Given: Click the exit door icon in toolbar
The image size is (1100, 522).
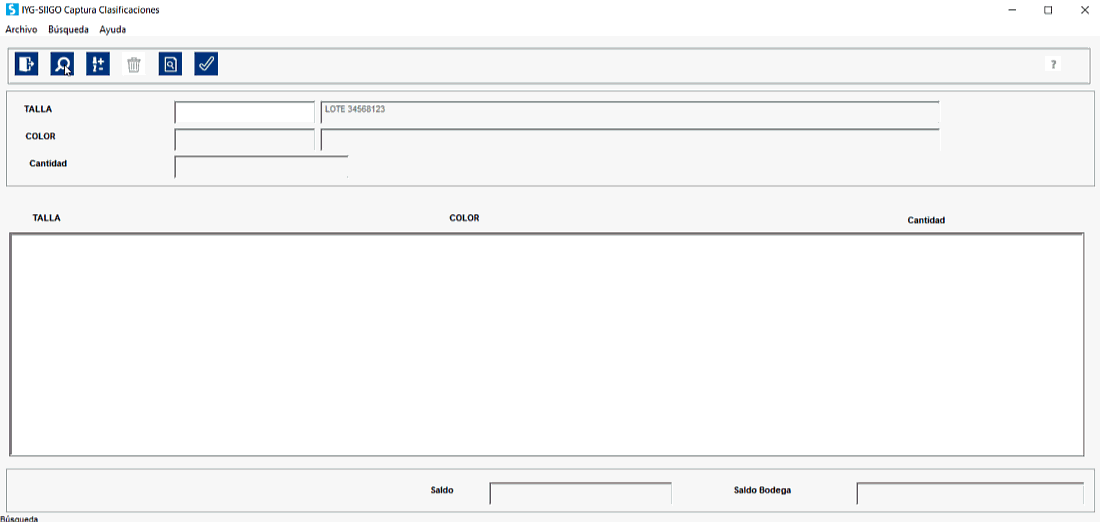Looking at the screenshot, I should click(x=27, y=65).
